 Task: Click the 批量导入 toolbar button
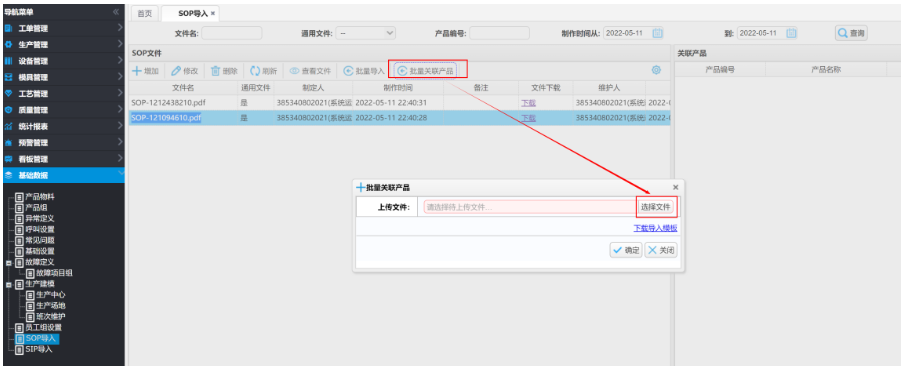coord(364,71)
